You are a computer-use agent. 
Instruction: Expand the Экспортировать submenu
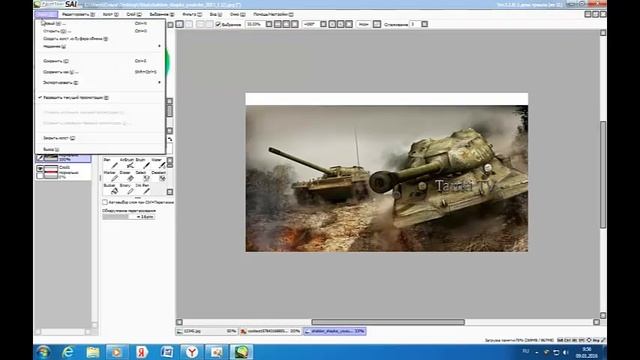point(100,83)
